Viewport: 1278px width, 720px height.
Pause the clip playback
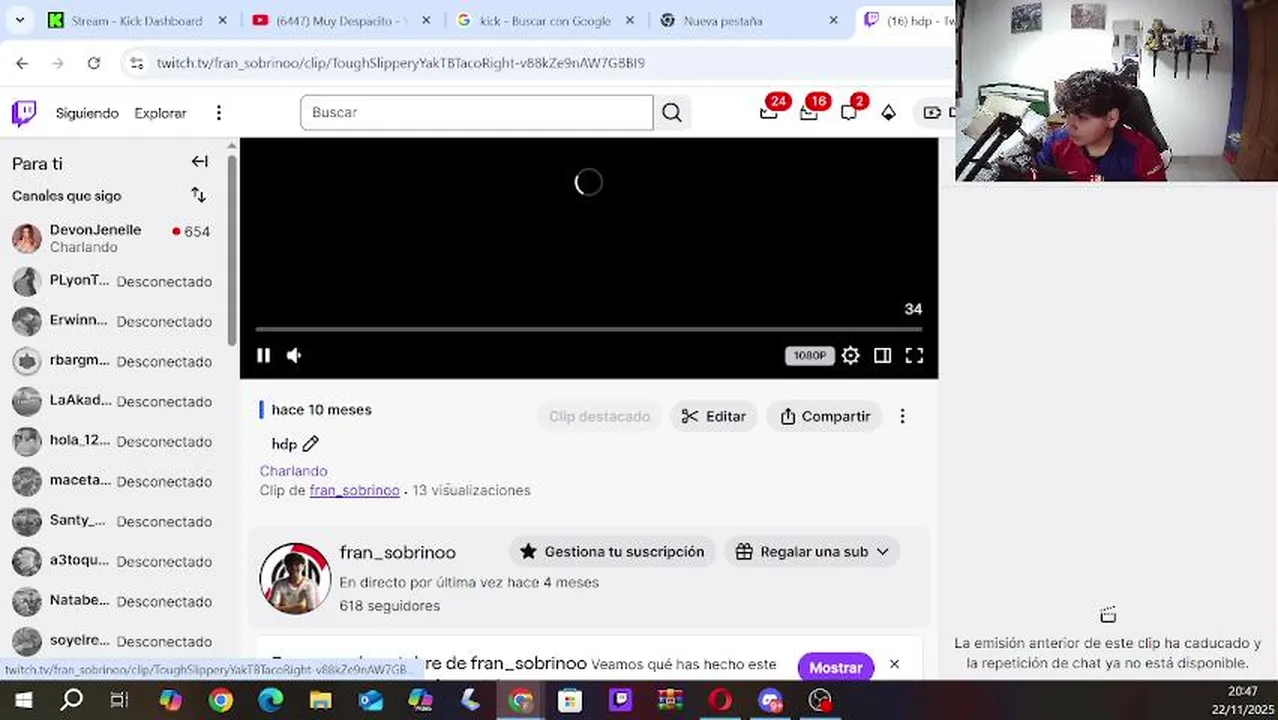(264, 355)
